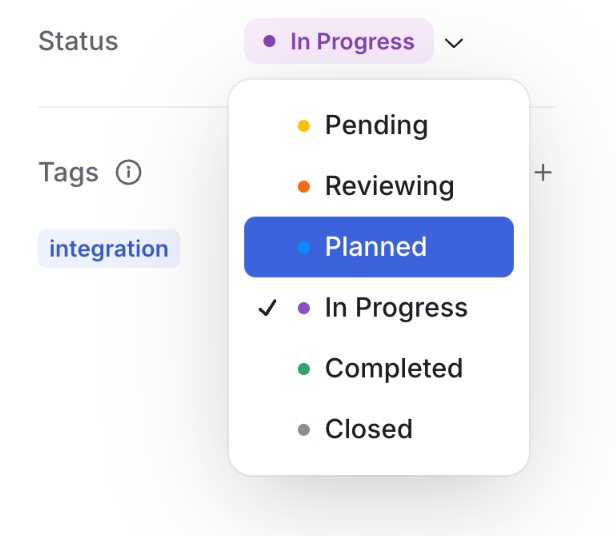Screen dimensions: 616x536
Task: Pick In Progress menu option
Action: coord(396,308)
